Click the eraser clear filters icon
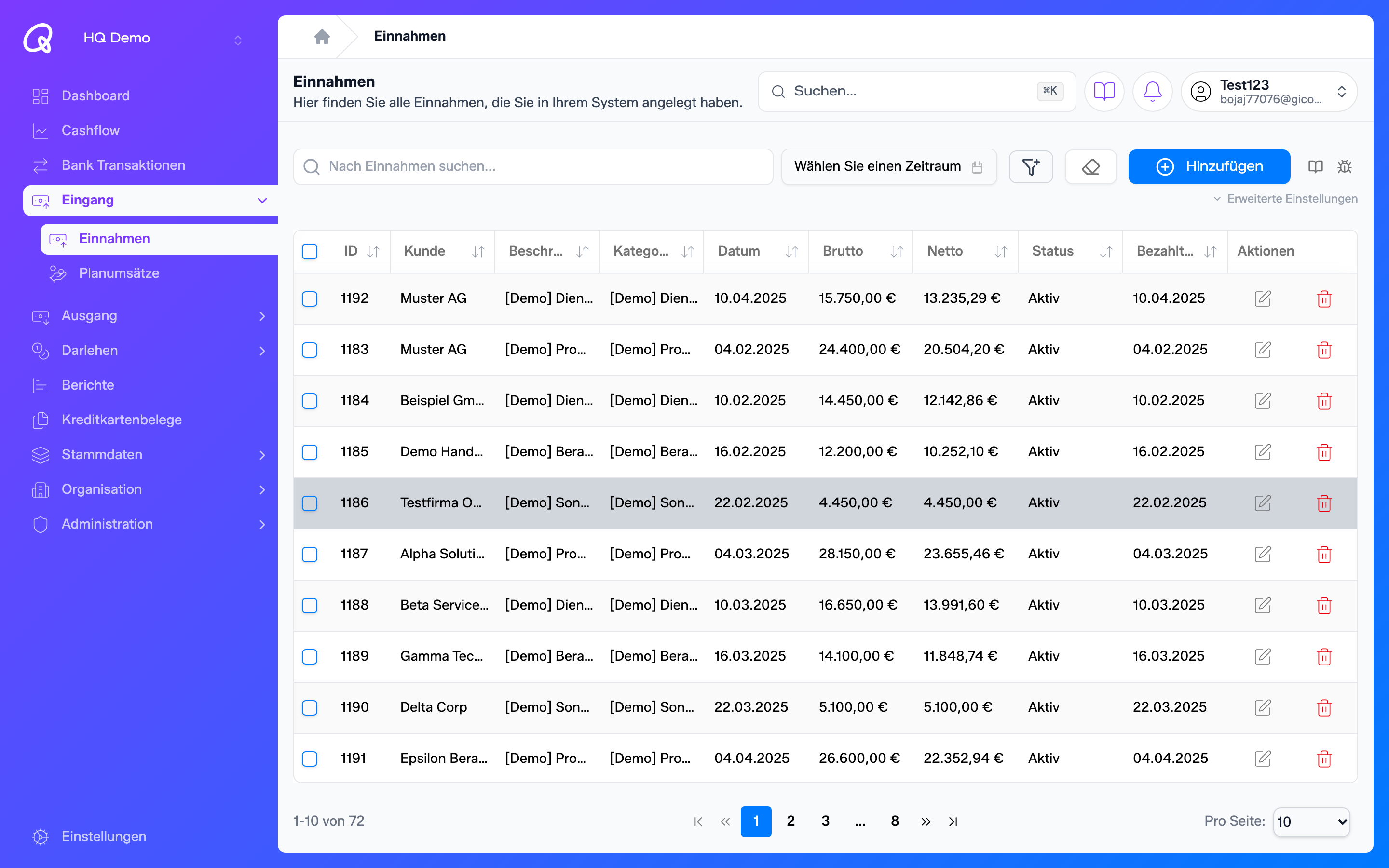 1090,166
